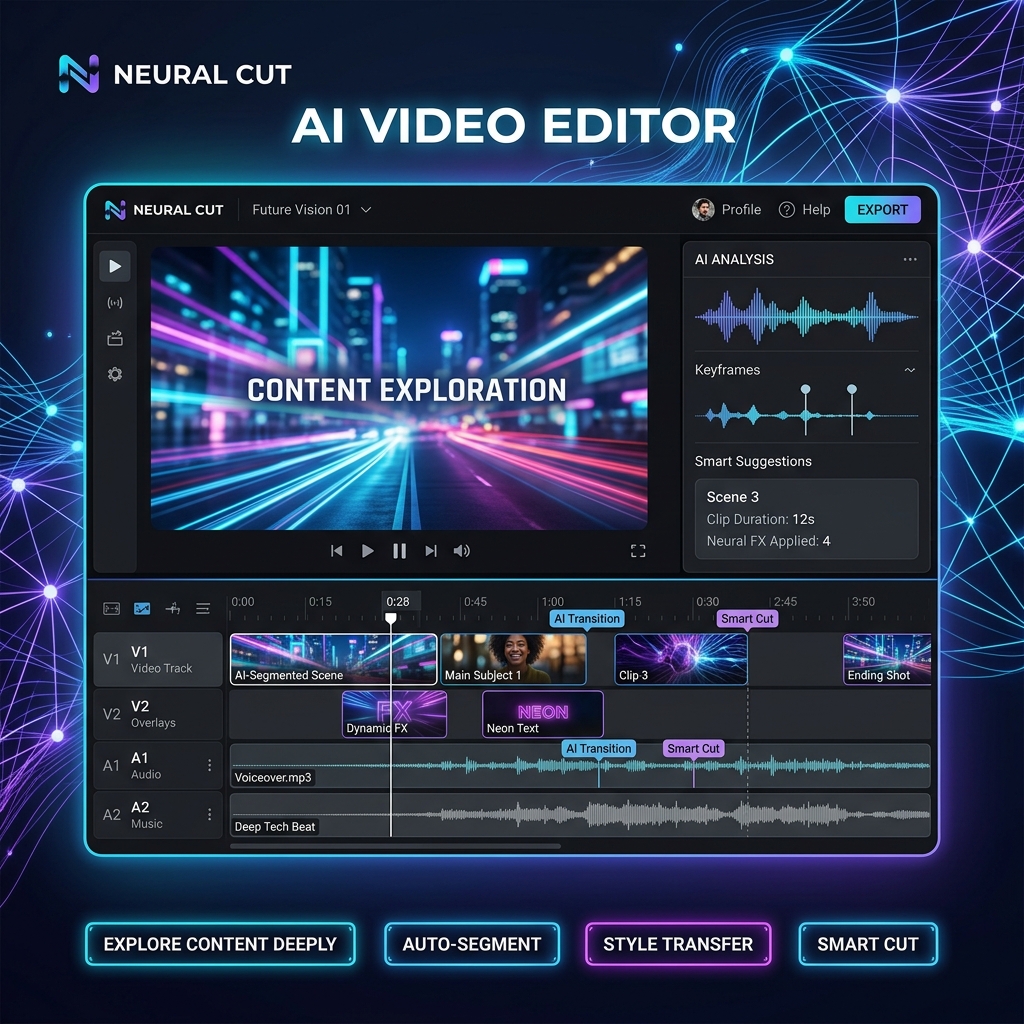Click the timeline playhead at 0:28

tap(391, 619)
